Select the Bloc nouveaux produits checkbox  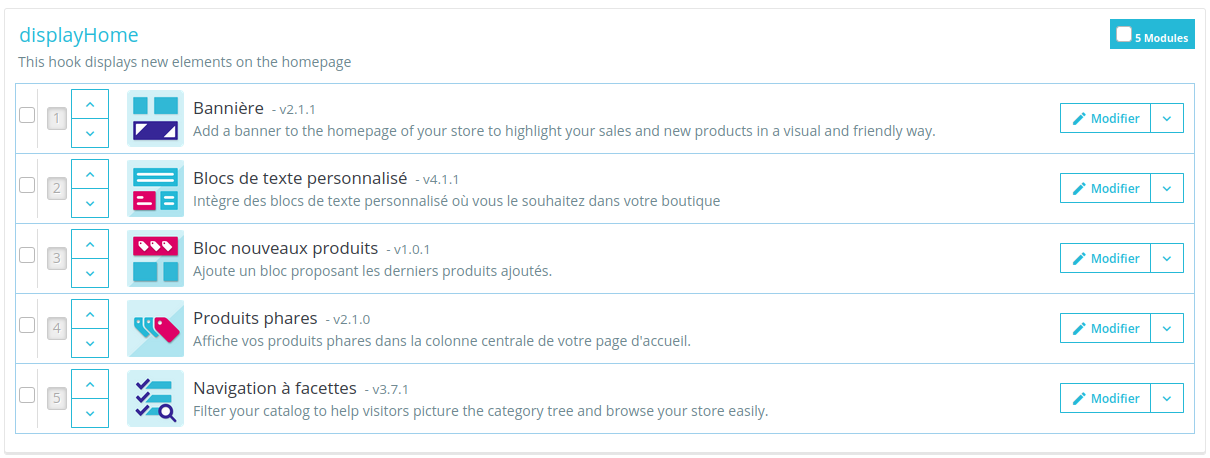click(27, 255)
